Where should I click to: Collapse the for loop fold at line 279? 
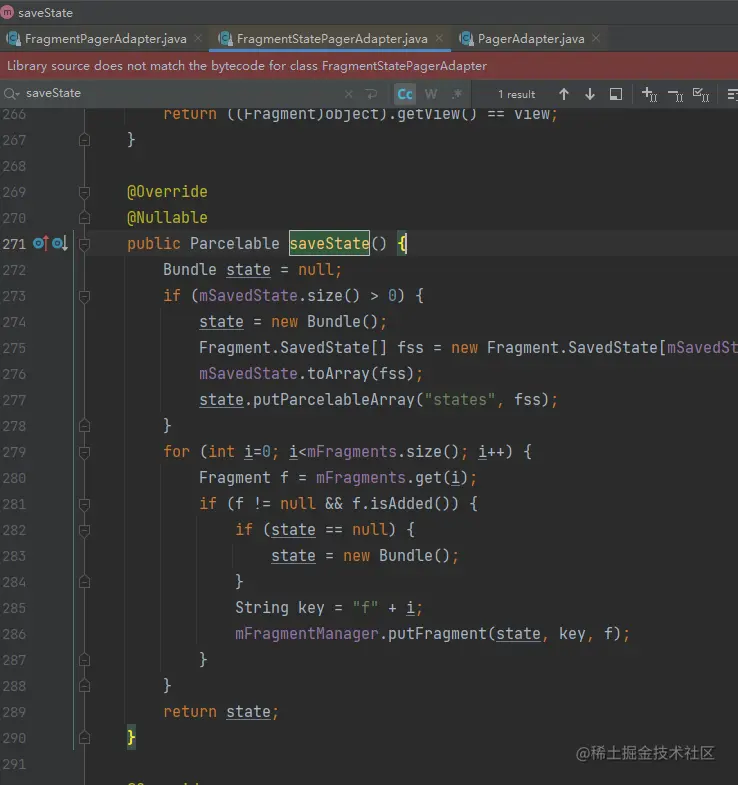(x=85, y=452)
